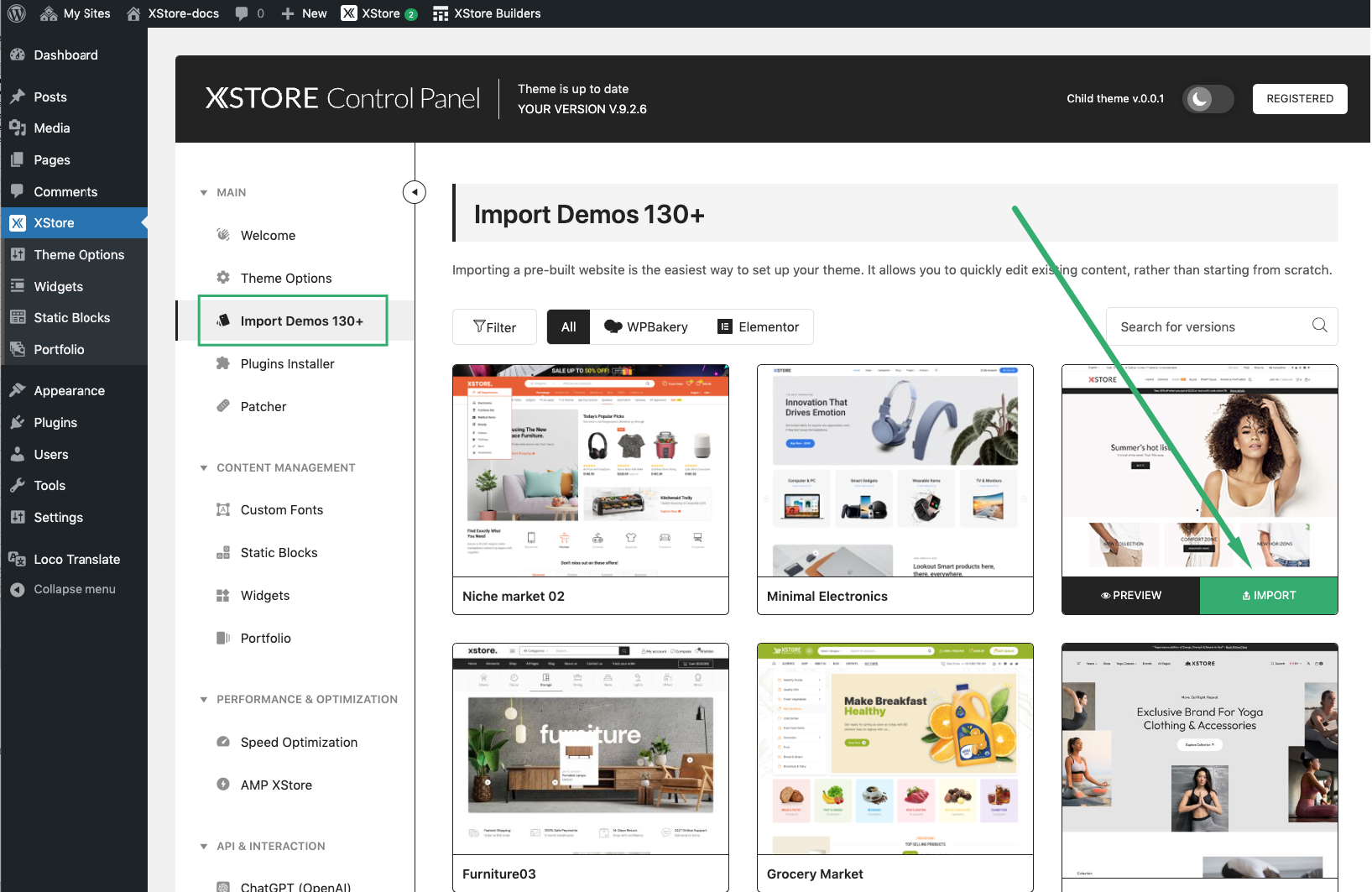The image size is (1372, 892).
Task: Open XStore menu in admin bar
Action: tap(379, 13)
